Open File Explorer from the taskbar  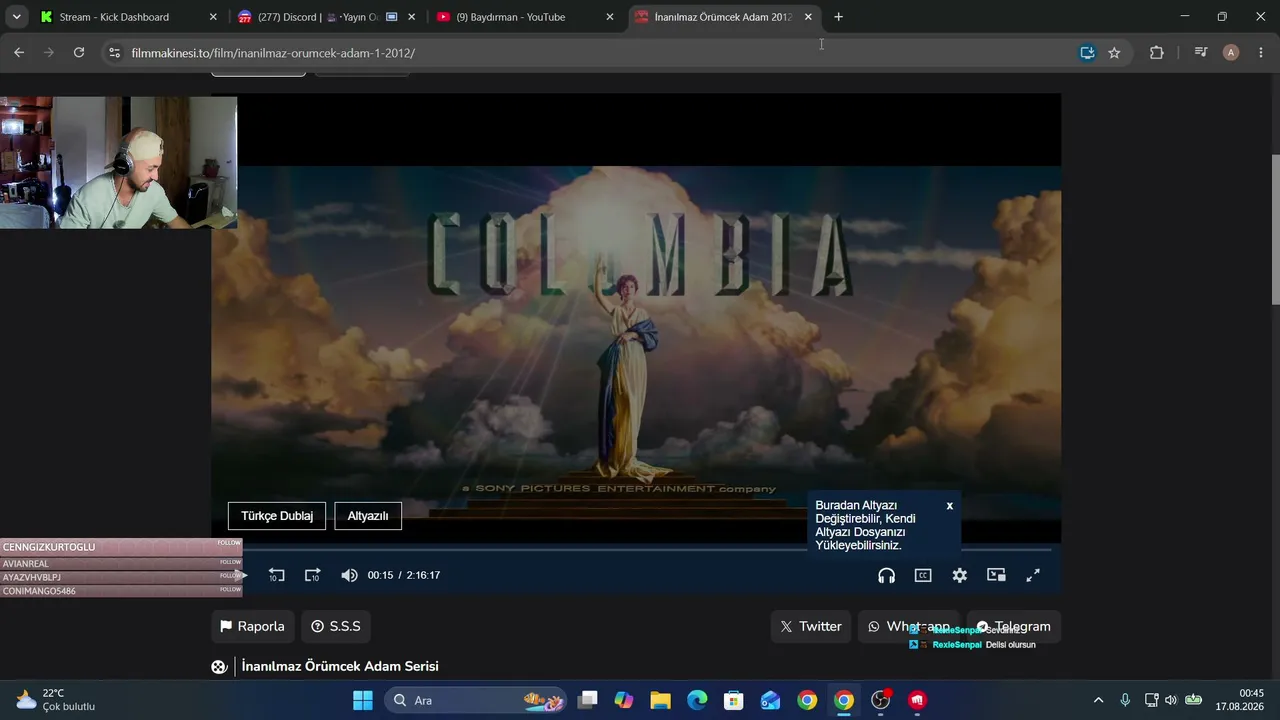click(x=660, y=700)
